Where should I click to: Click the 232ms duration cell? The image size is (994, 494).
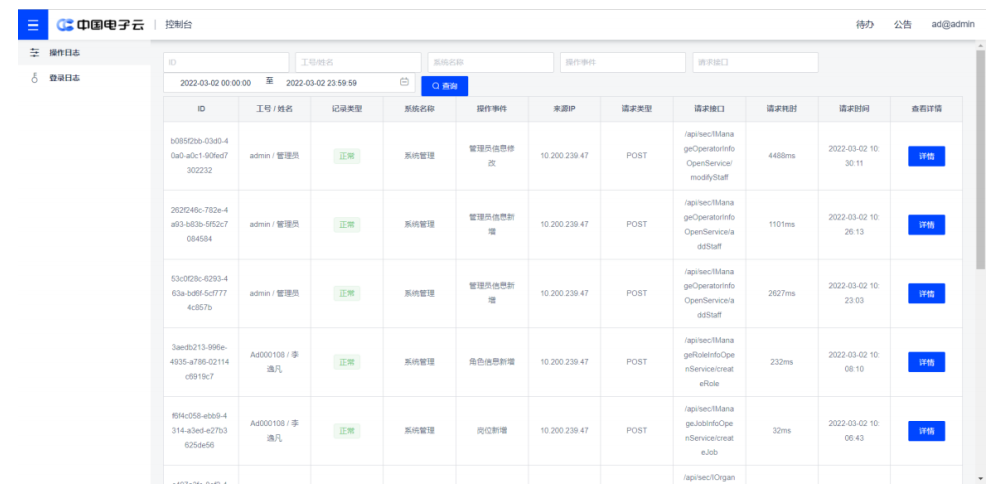pos(782,361)
